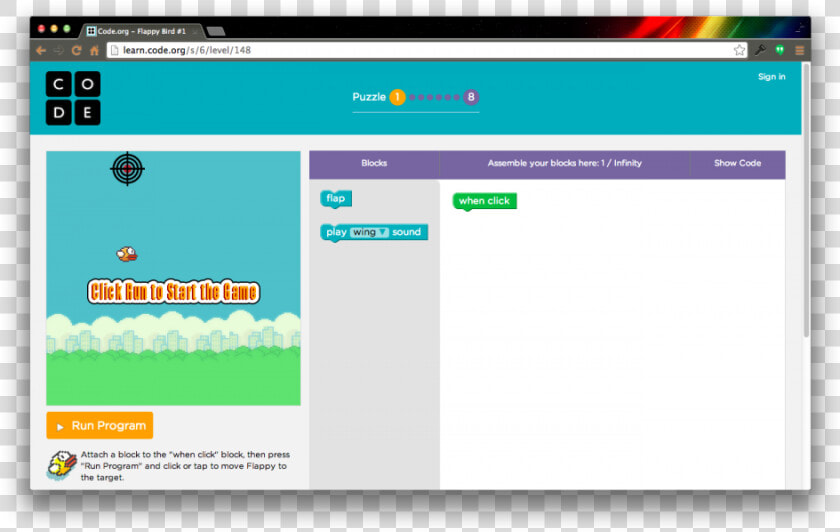This screenshot has height=532, width=840.
Task: Click the Click Run to Start banner
Action: (174, 292)
